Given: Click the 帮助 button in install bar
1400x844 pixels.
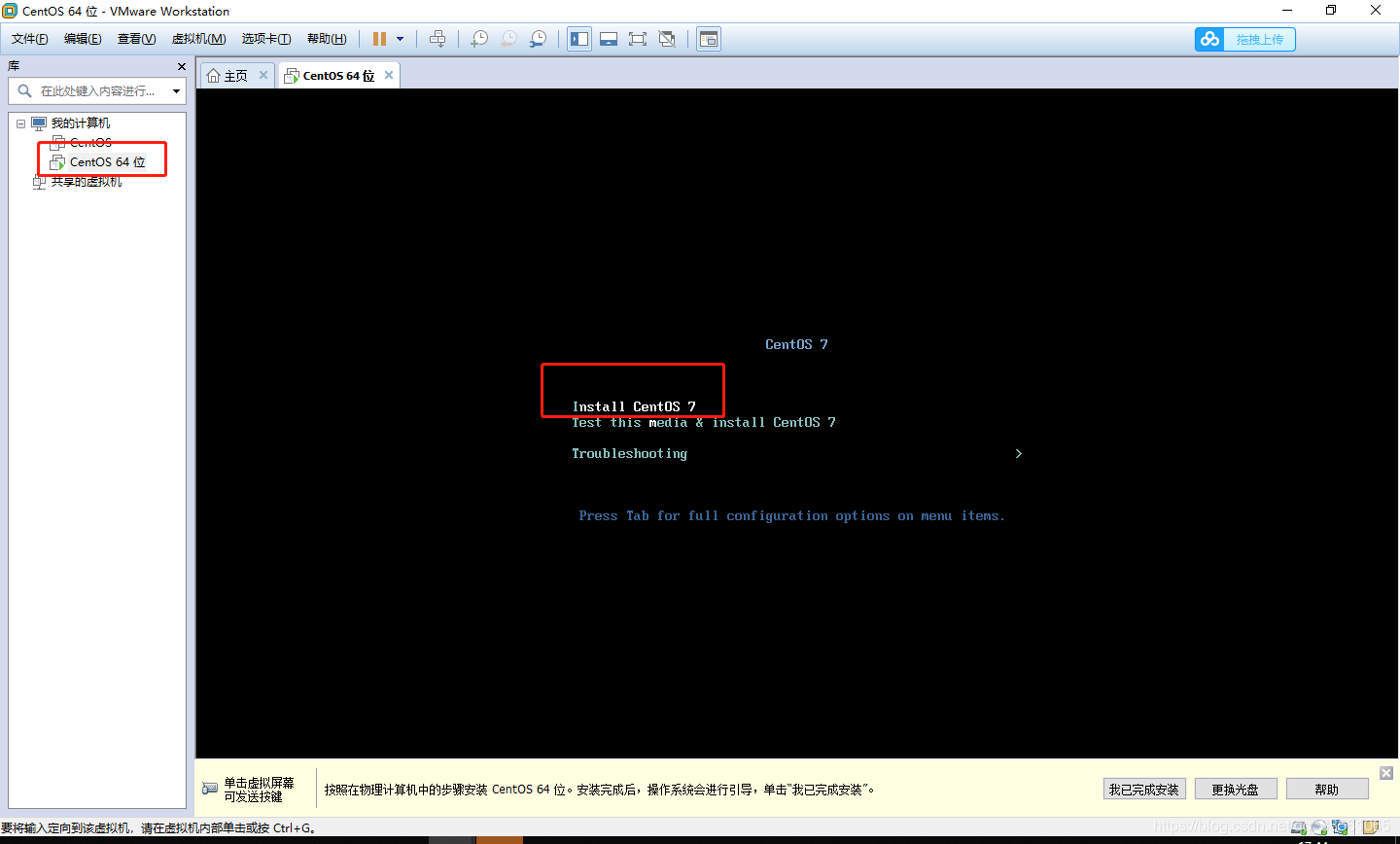Looking at the screenshot, I should [x=1327, y=790].
